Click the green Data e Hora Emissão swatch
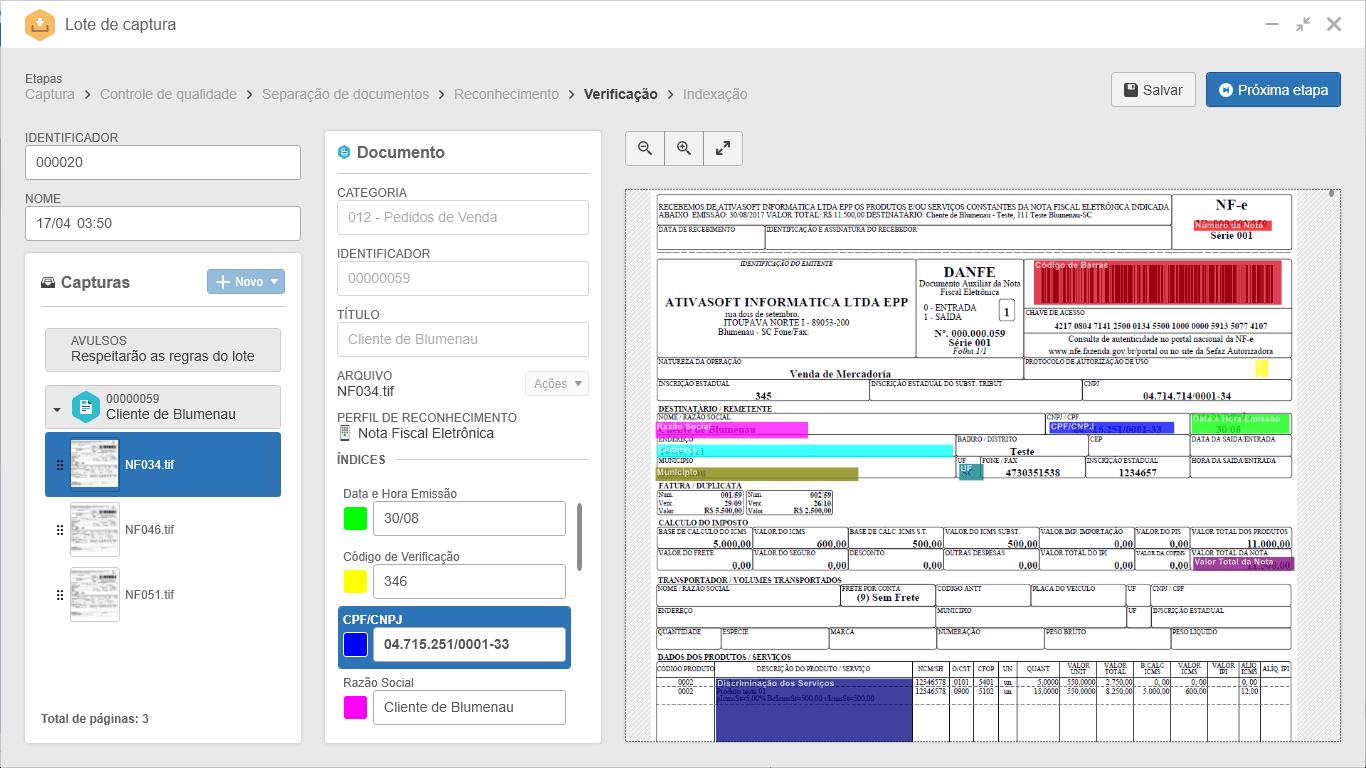Viewport: 1366px width, 768px height. point(355,518)
